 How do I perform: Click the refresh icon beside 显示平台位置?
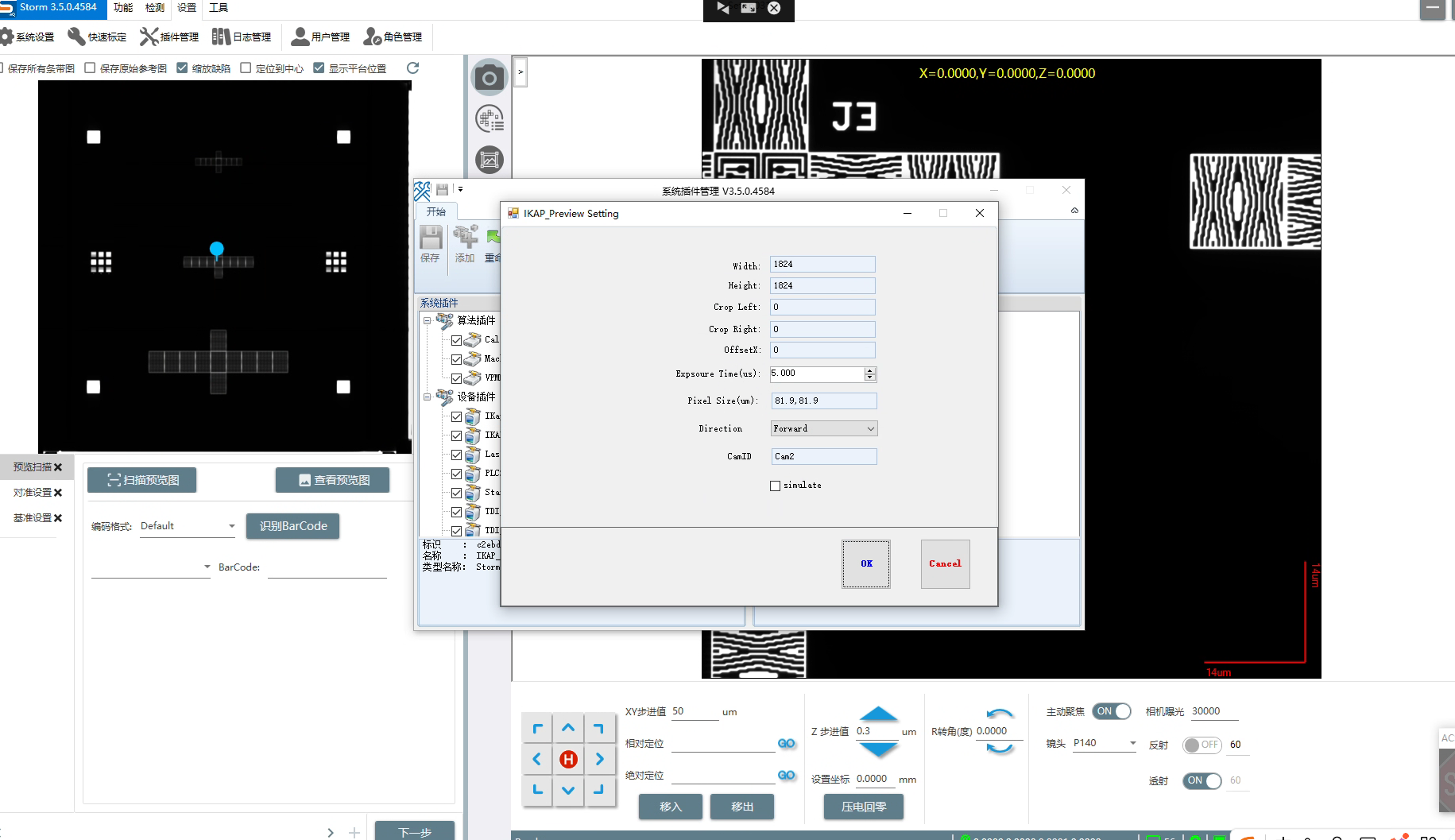click(x=412, y=68)
